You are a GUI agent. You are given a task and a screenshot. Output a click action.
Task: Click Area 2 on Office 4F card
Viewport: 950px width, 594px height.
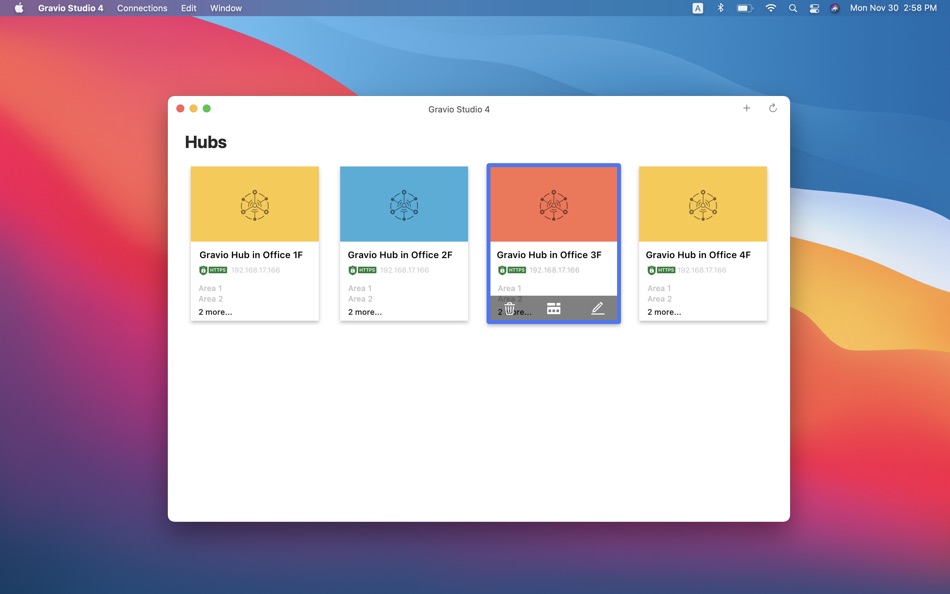(x=659, y=299)
